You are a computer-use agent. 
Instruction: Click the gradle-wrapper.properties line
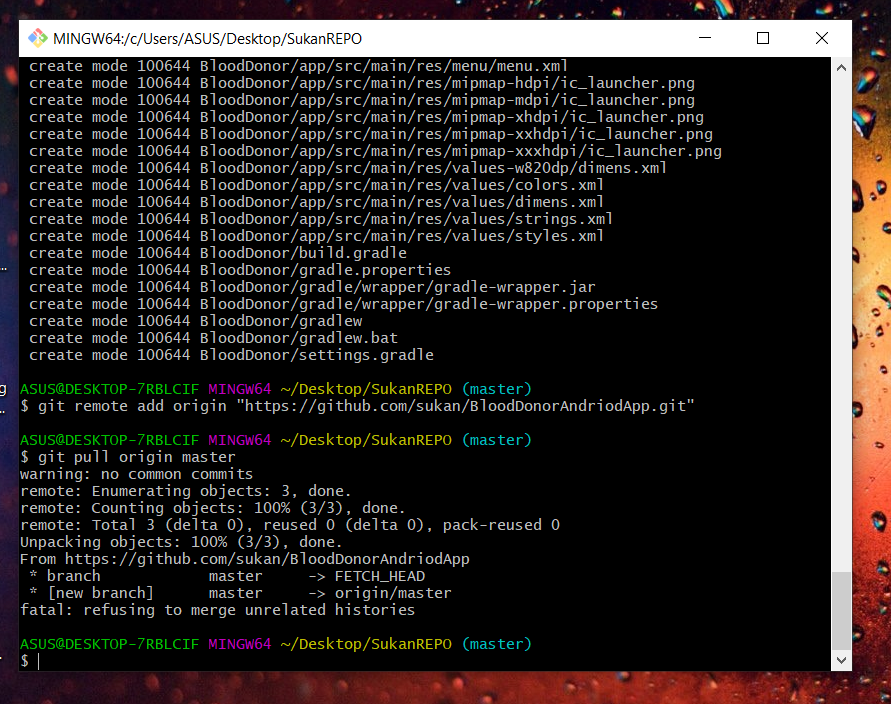click(344, 304)
